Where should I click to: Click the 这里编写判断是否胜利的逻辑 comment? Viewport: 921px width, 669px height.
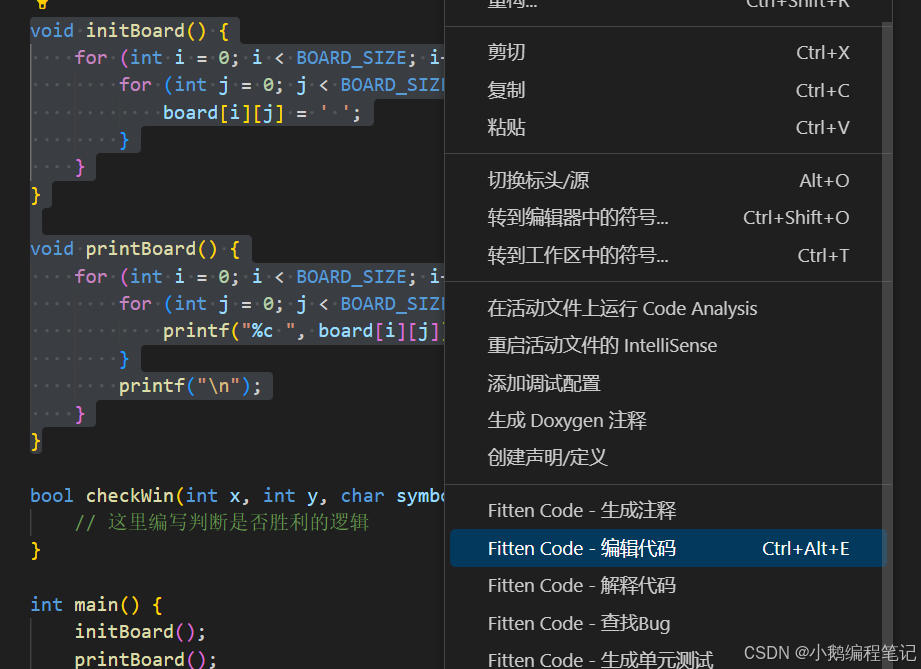tap(222, 523)
